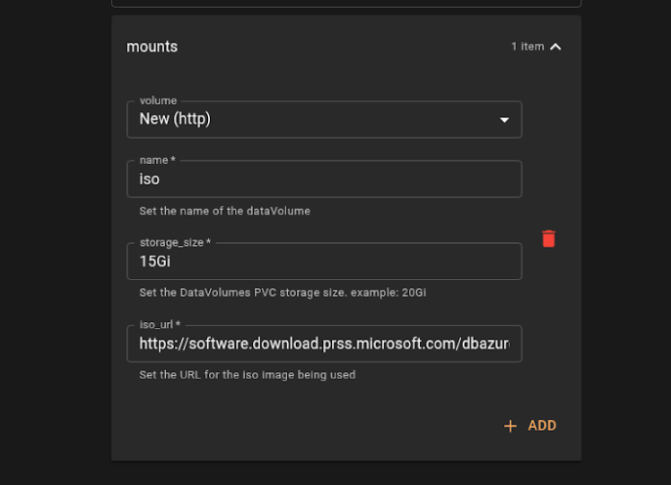Screen dimensions: 671x485
Task: Focus the name field containing 'iso'
Action: click(324, 180)
